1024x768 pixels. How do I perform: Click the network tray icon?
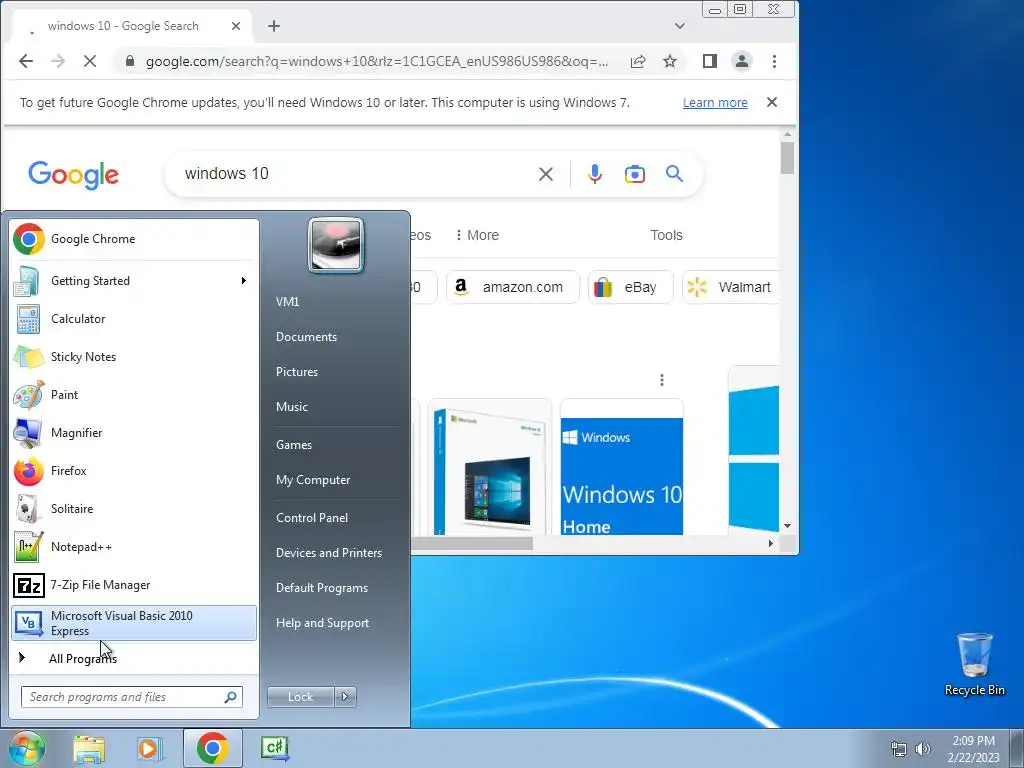(899, 749)
